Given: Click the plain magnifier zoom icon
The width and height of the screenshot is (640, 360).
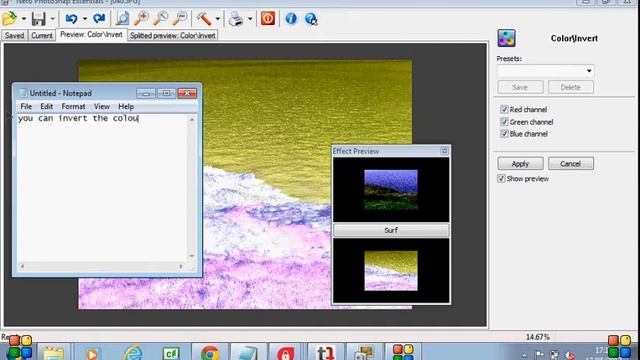Looking at the screenshot, I should (x=160, y=19).
